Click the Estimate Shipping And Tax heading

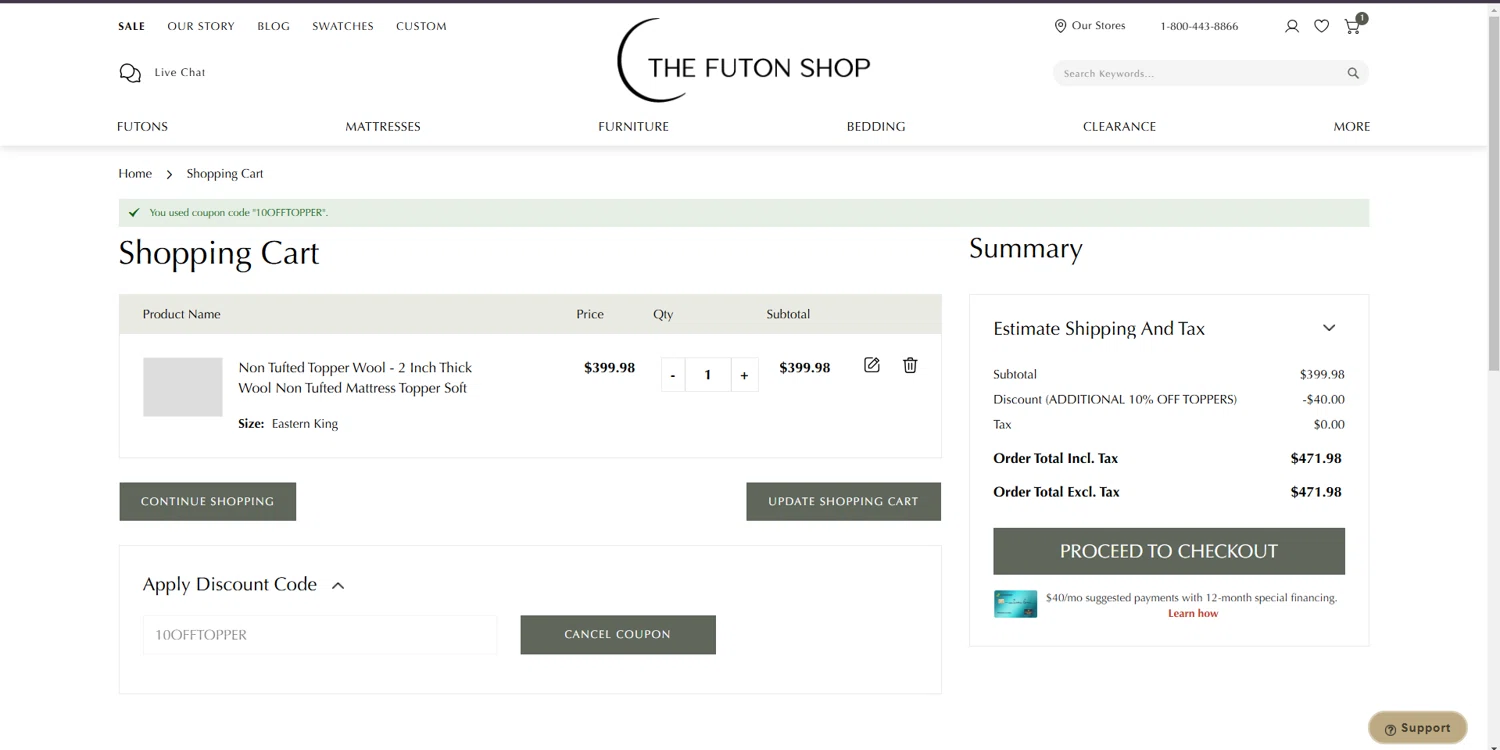click(1099, 329)
